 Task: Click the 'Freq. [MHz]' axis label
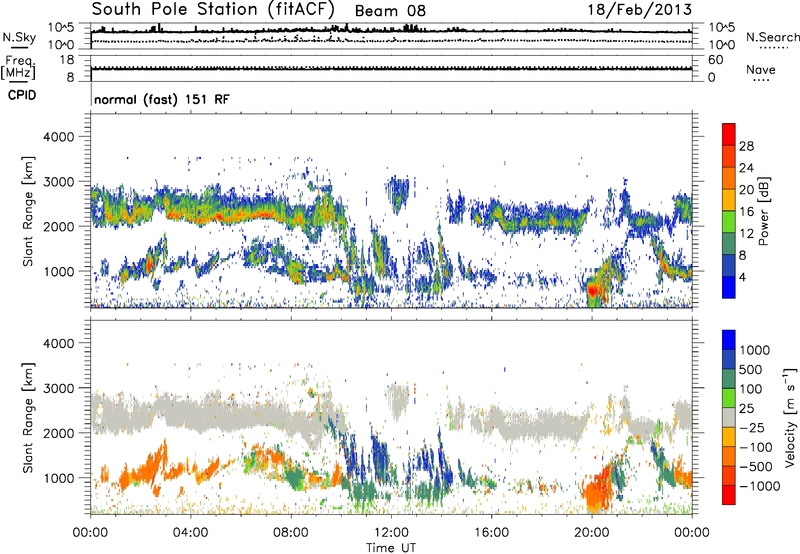(x=19, y=68)
